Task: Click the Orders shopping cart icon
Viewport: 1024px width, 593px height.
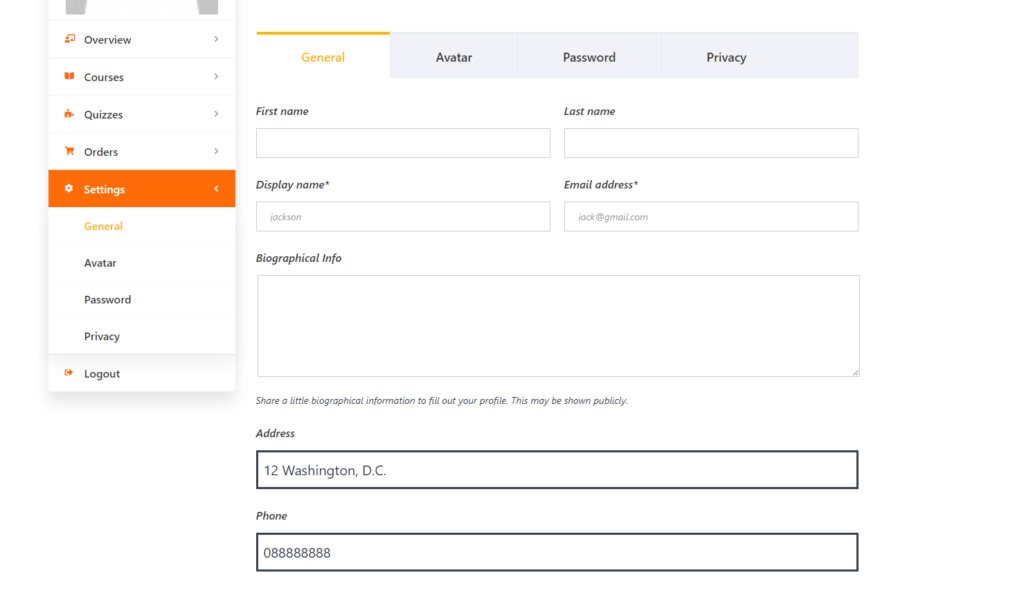Action: pyautogui.click(x=69, y=151)
